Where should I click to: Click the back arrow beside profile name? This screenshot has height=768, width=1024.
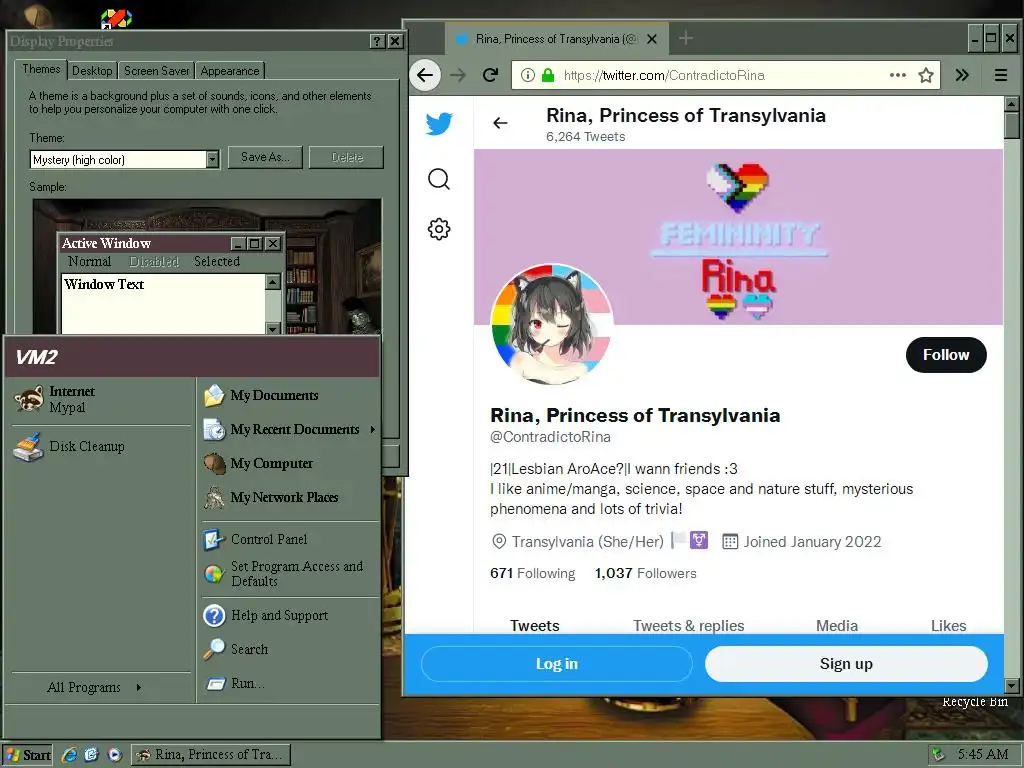500,123
